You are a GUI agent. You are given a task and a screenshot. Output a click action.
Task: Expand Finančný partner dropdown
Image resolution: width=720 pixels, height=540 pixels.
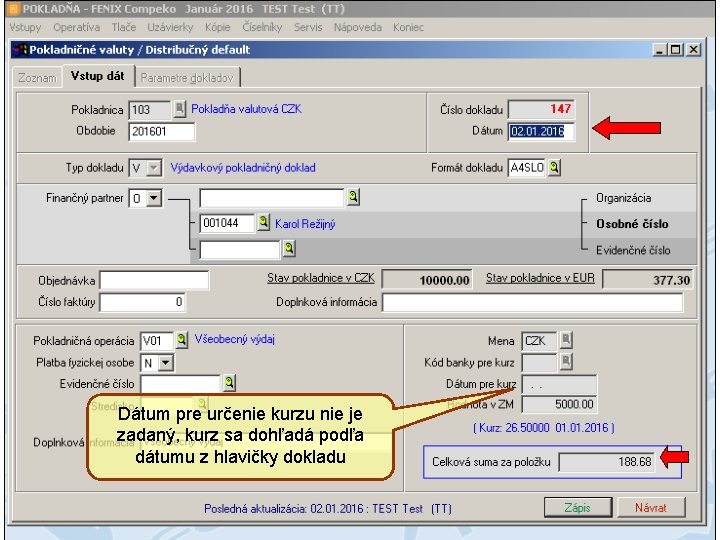[154, 198]
